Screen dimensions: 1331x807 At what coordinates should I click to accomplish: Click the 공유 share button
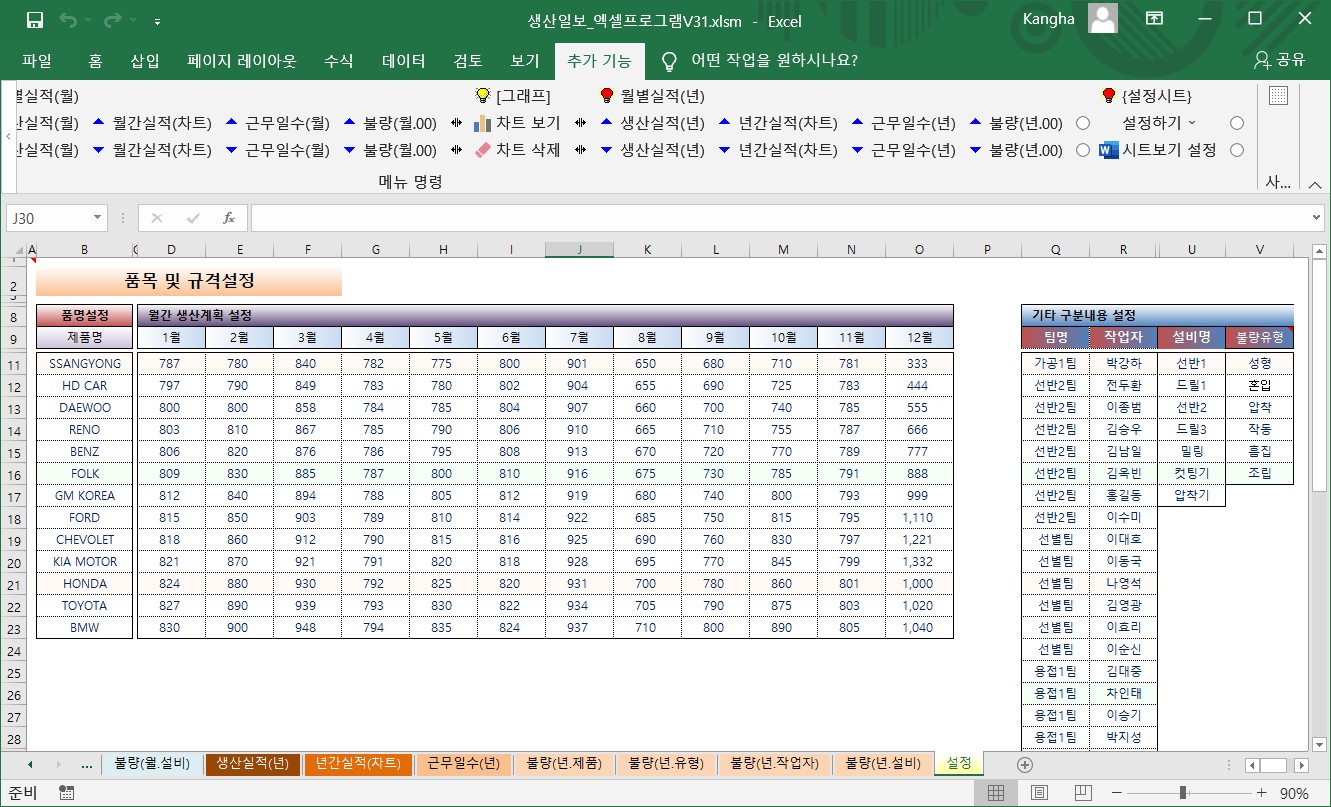1280,60
